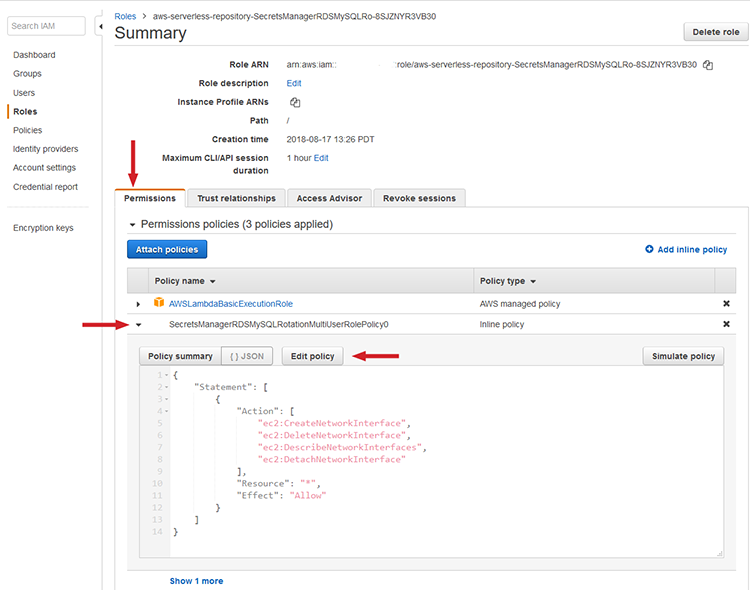Open Identity providers in the sidebar
The width and height of the screenshot is (750, 590).
(x=45, y=149)
